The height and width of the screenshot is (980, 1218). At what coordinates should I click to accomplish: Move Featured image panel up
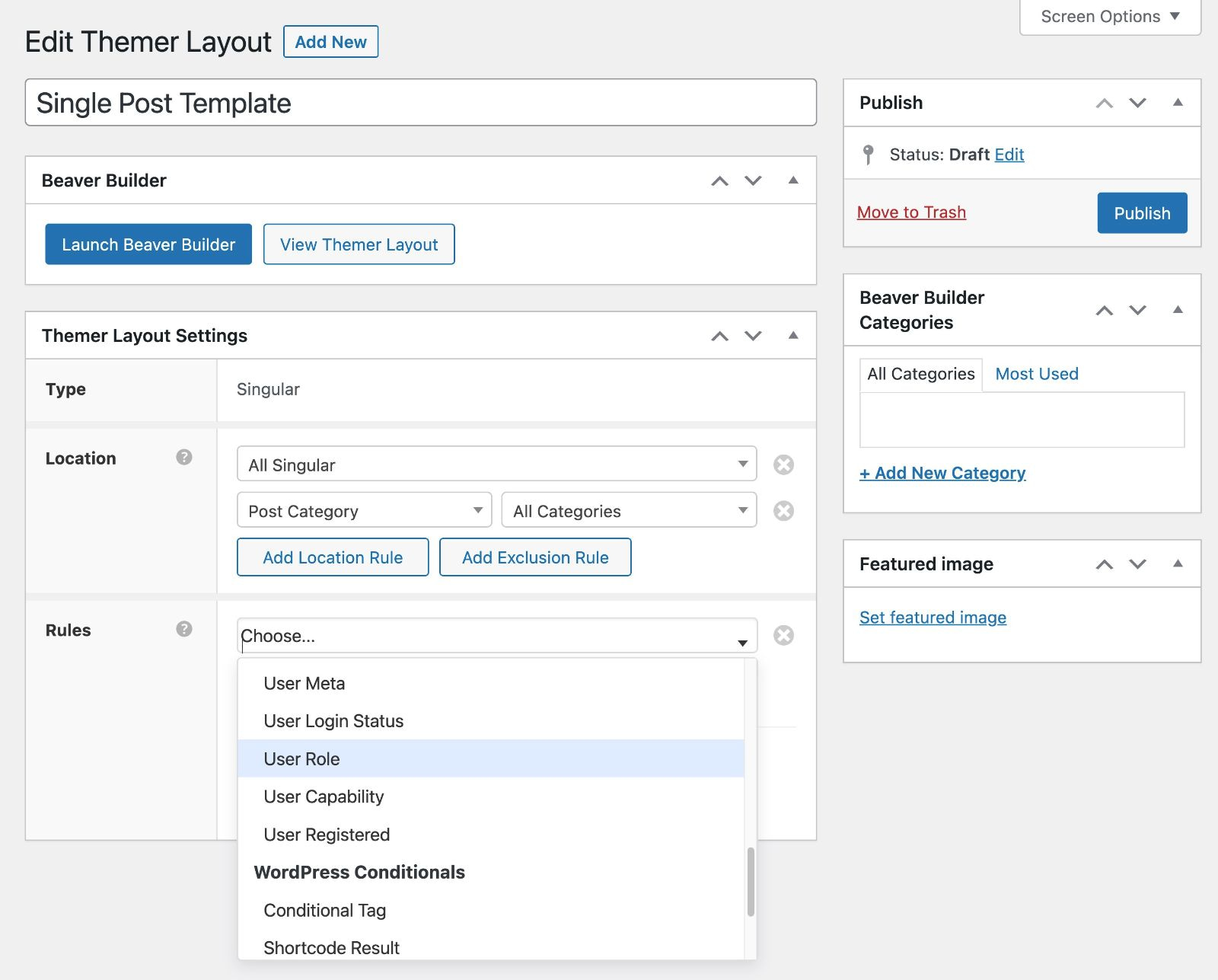(1104, 564)
